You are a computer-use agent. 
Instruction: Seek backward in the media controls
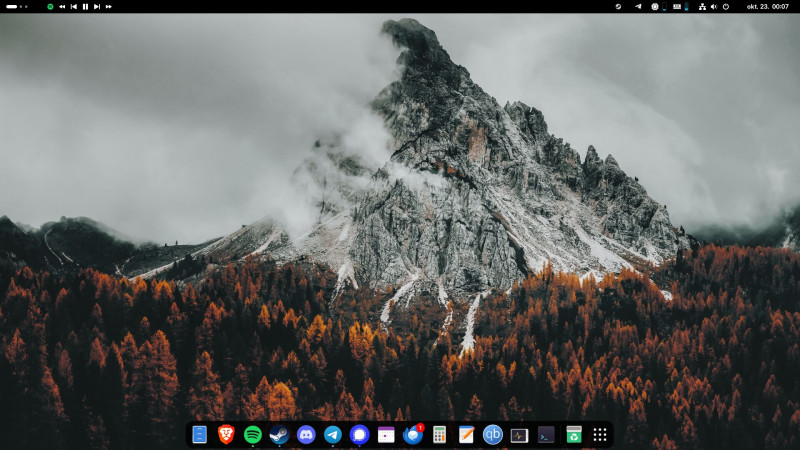tap(62, 7)
